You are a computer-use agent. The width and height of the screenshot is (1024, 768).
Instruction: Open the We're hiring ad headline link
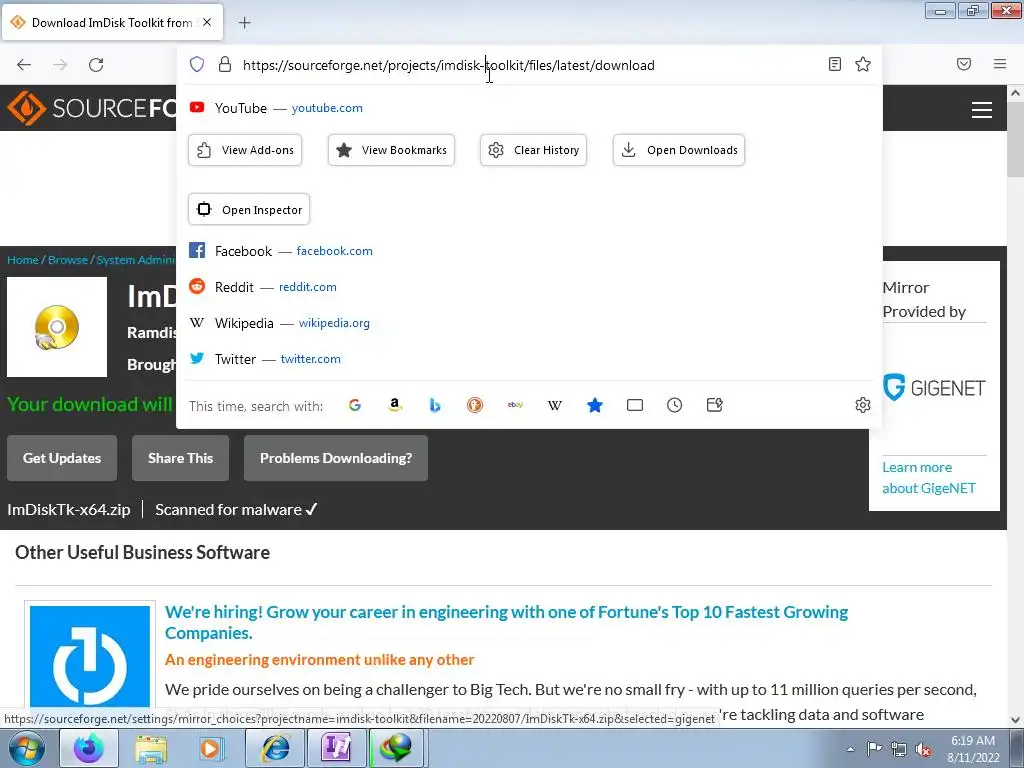[506, 622]
